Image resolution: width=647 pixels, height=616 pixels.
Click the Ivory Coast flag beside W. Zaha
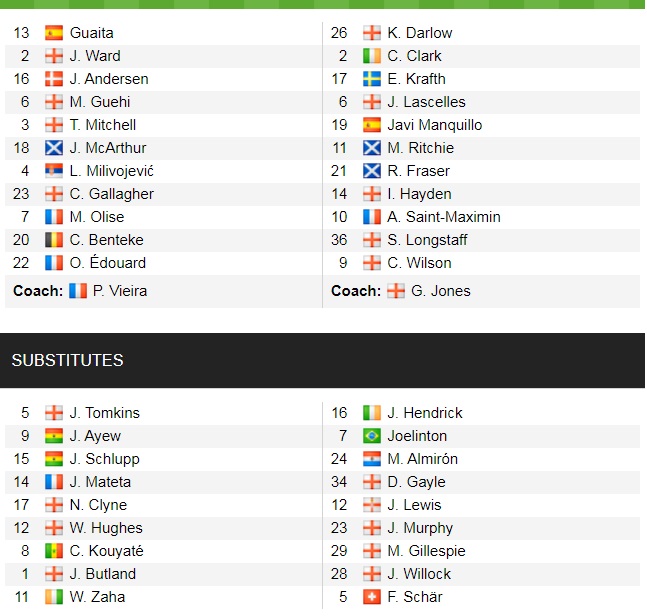coord(54,597)
